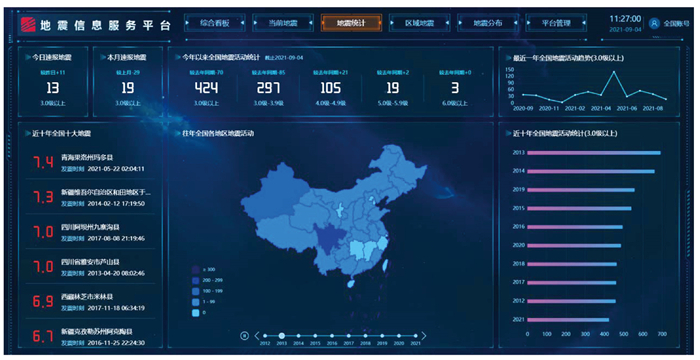Click the arrow icon beside 往年全国各地区地震活动
Image resolution: width=700 pixels, height=360 pixels.
[x=179, y=133]
